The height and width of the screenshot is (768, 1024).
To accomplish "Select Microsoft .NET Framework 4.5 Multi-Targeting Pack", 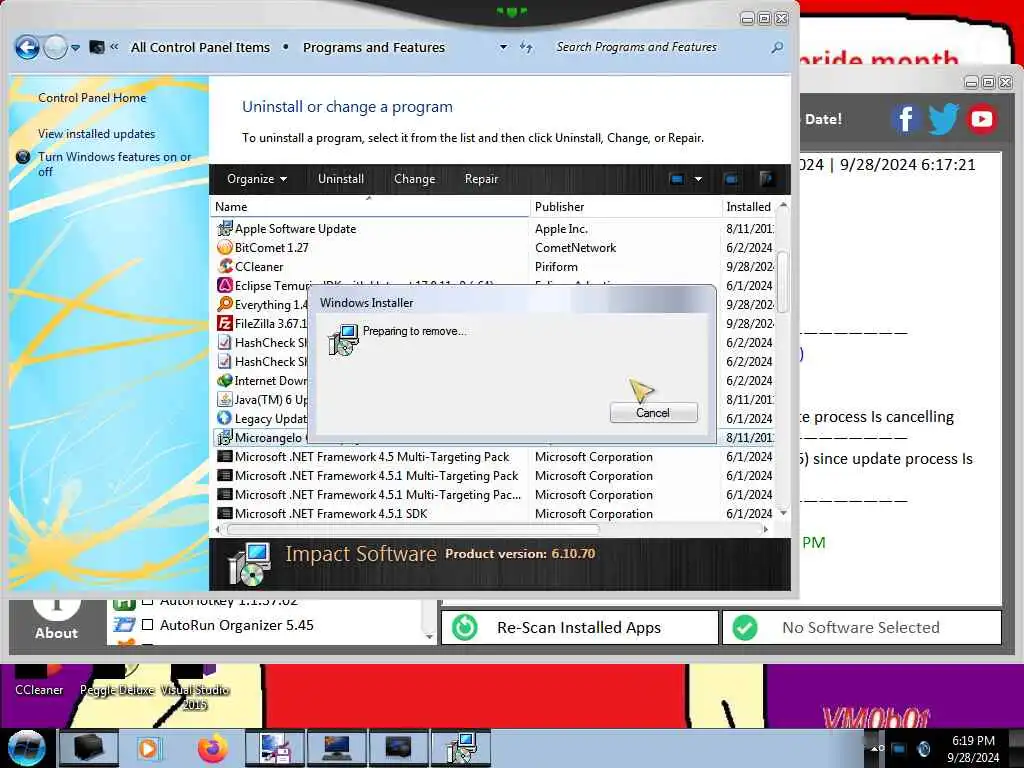I will click(494, 456).
